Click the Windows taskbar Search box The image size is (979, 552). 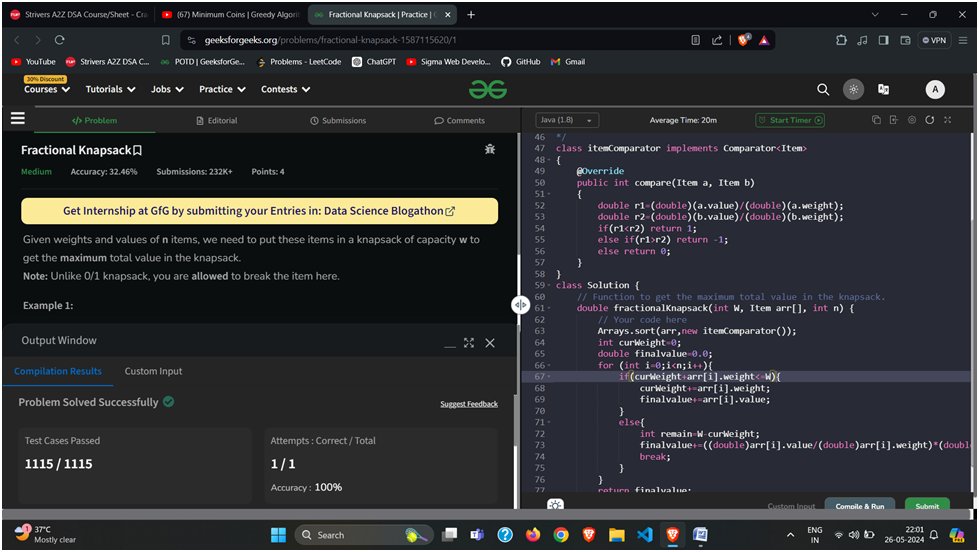pos(363,535)
